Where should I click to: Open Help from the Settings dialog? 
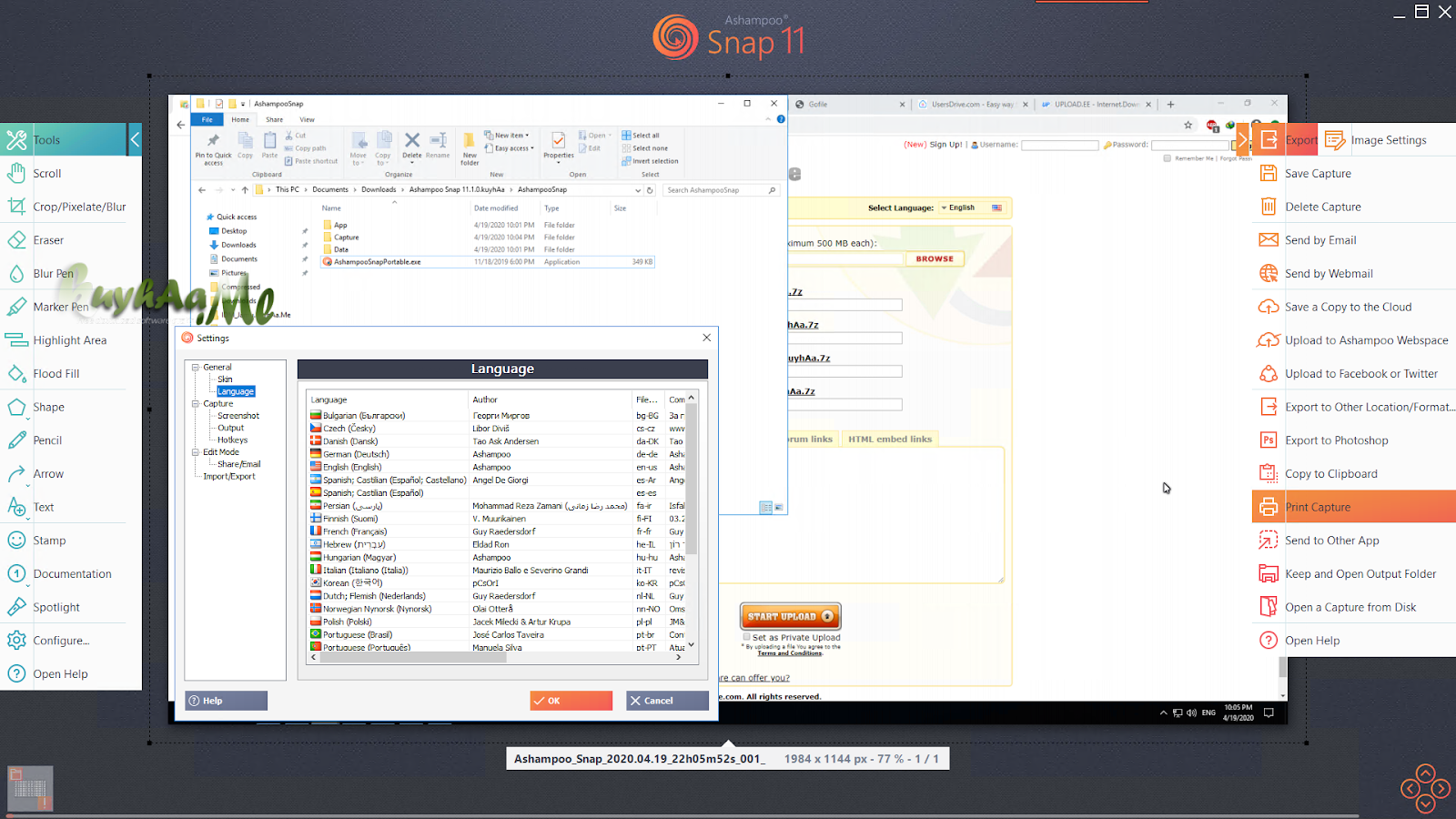(x=227, y=701)
